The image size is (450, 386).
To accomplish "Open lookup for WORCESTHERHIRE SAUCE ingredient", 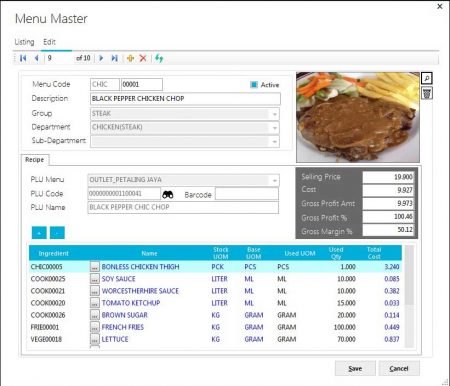I will [x=95, y=291].
